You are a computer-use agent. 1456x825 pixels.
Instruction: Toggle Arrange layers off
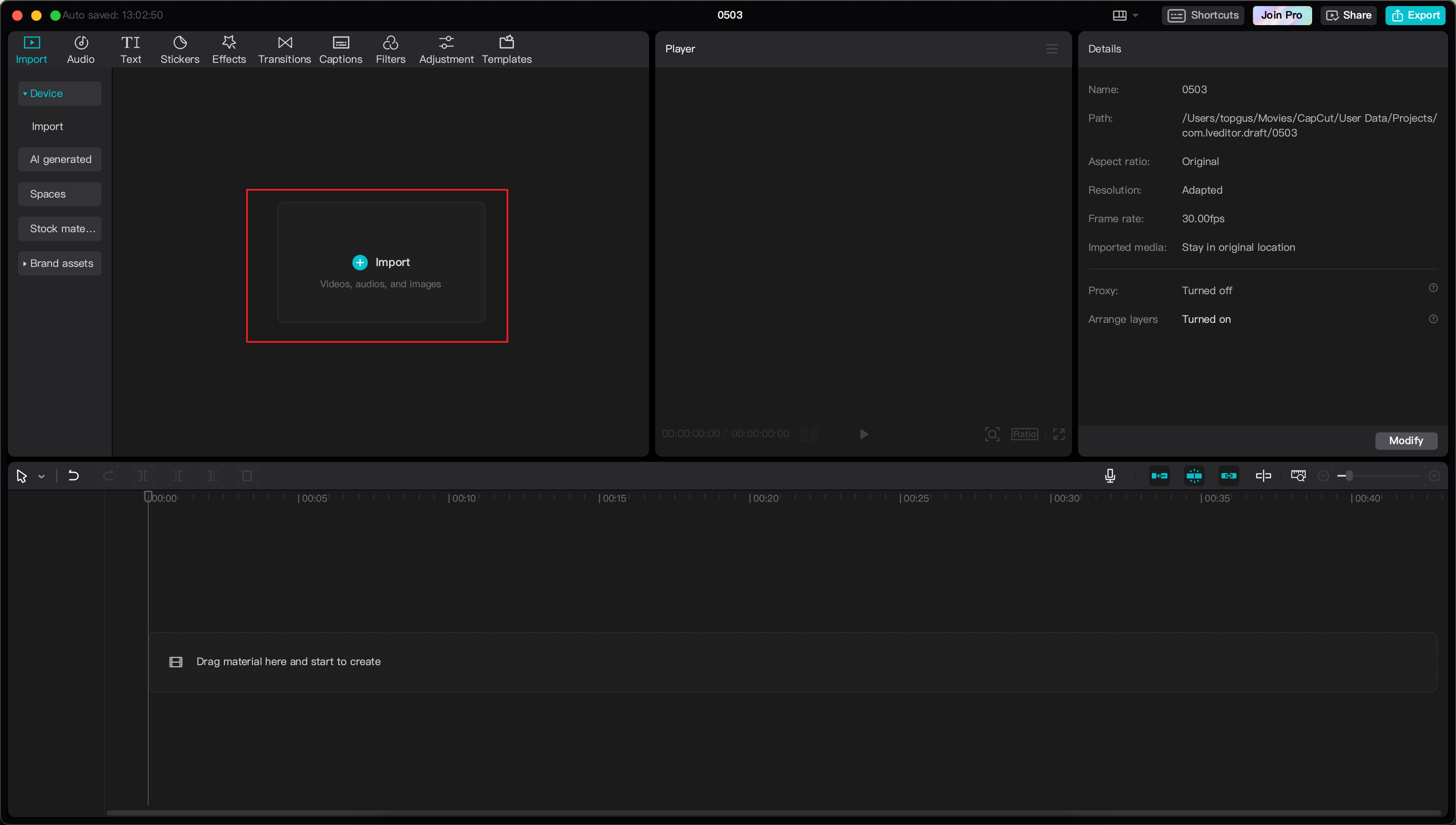pos(1206,319)
